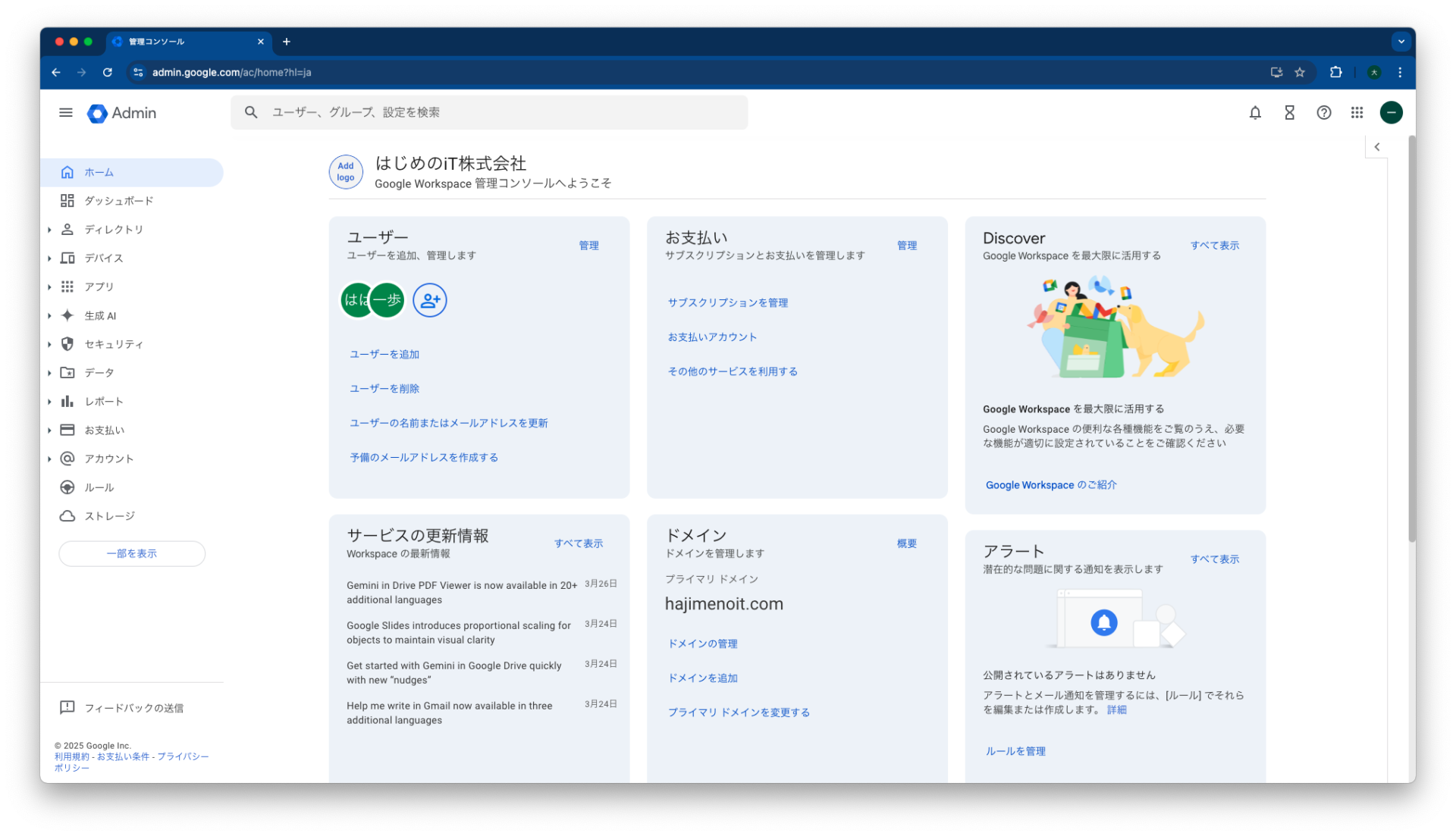Open the tasks hourglass icon
The image size is (1456, 836).
(x=1289, y=113)
